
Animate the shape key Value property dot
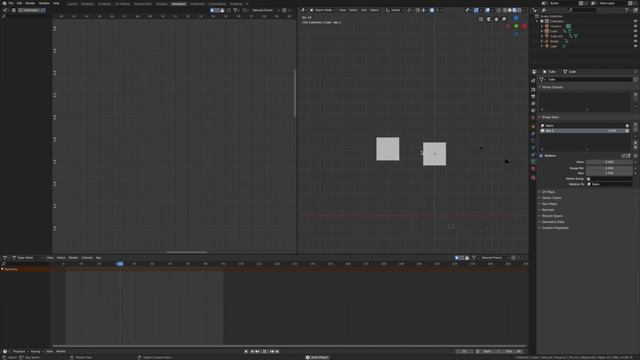(636, 162)
